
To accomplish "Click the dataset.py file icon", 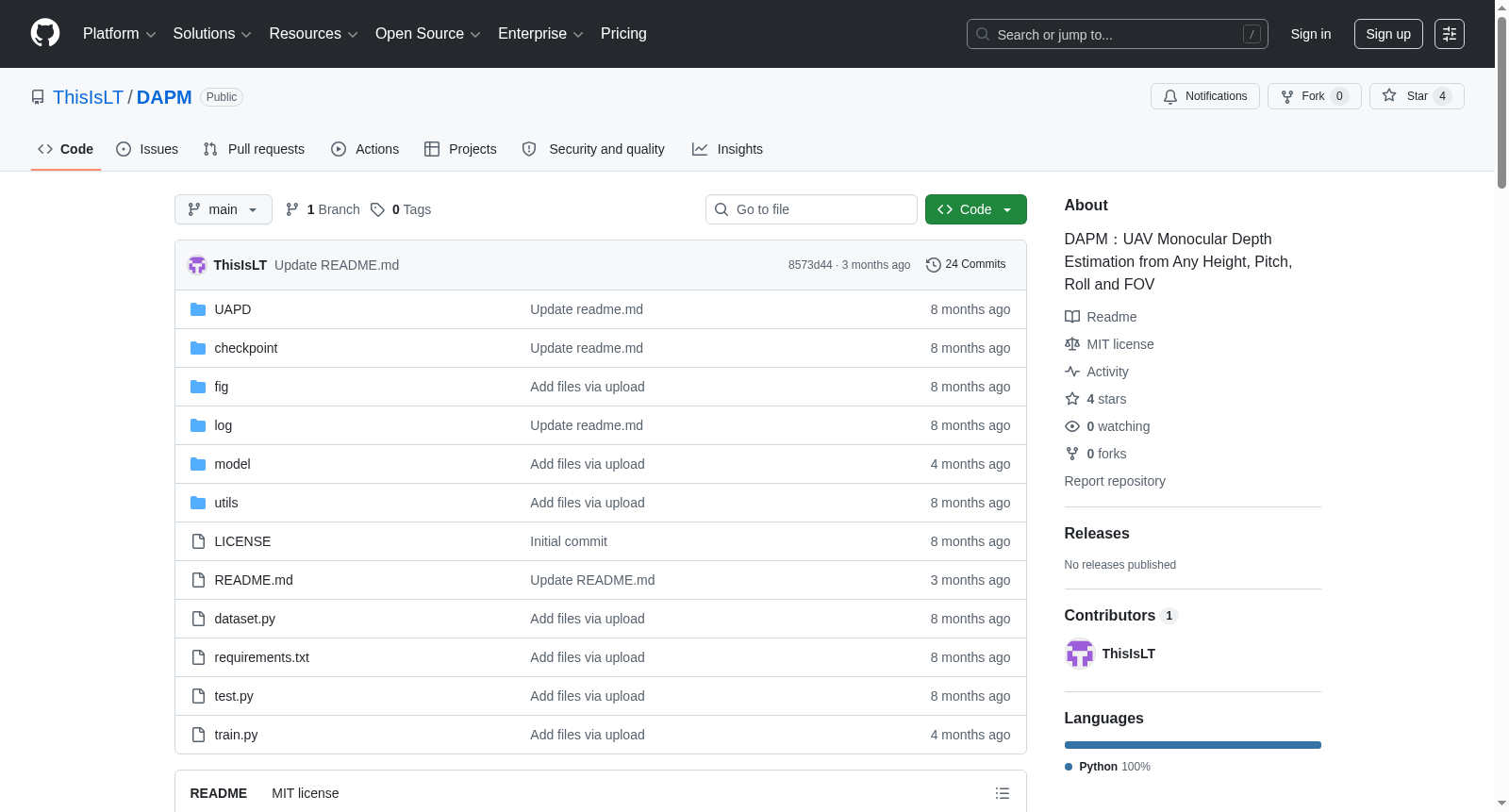I will 198,619.
